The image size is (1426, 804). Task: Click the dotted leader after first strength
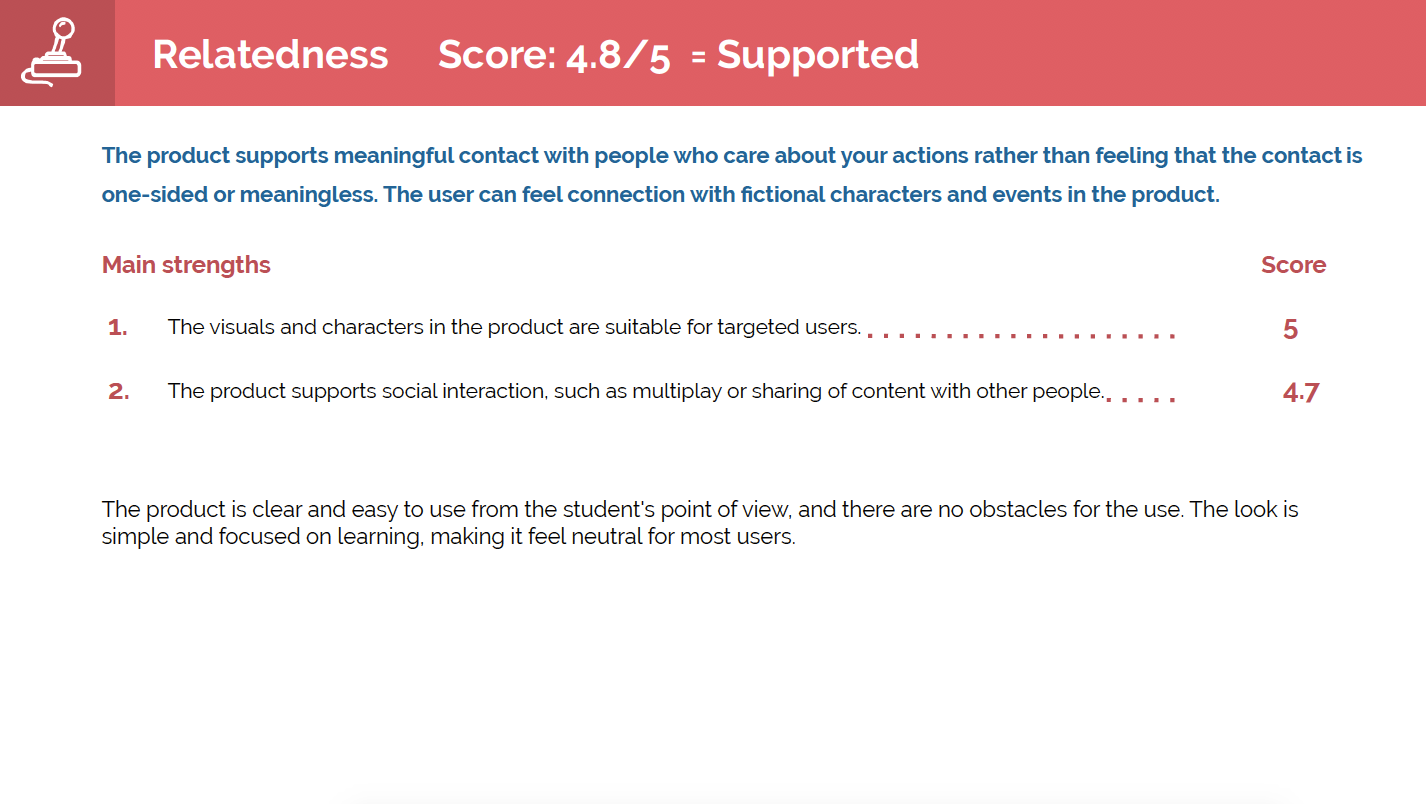coord(1020,336)
